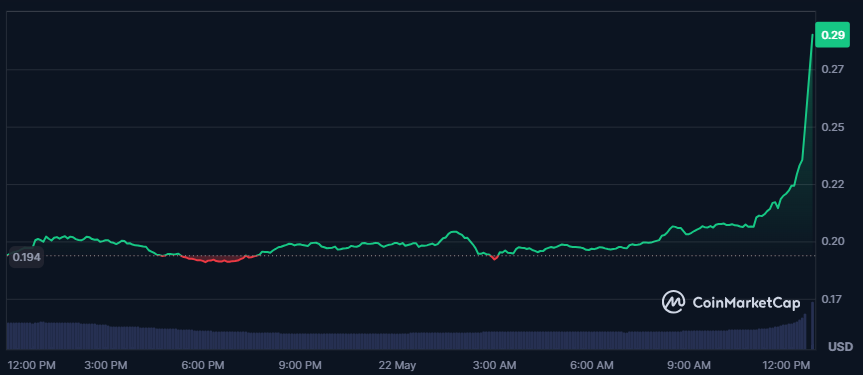Image resolution: width=863 pixels, height=375 pixels.
Task: Click the first 12:00 PM time label
Action: 32,365
